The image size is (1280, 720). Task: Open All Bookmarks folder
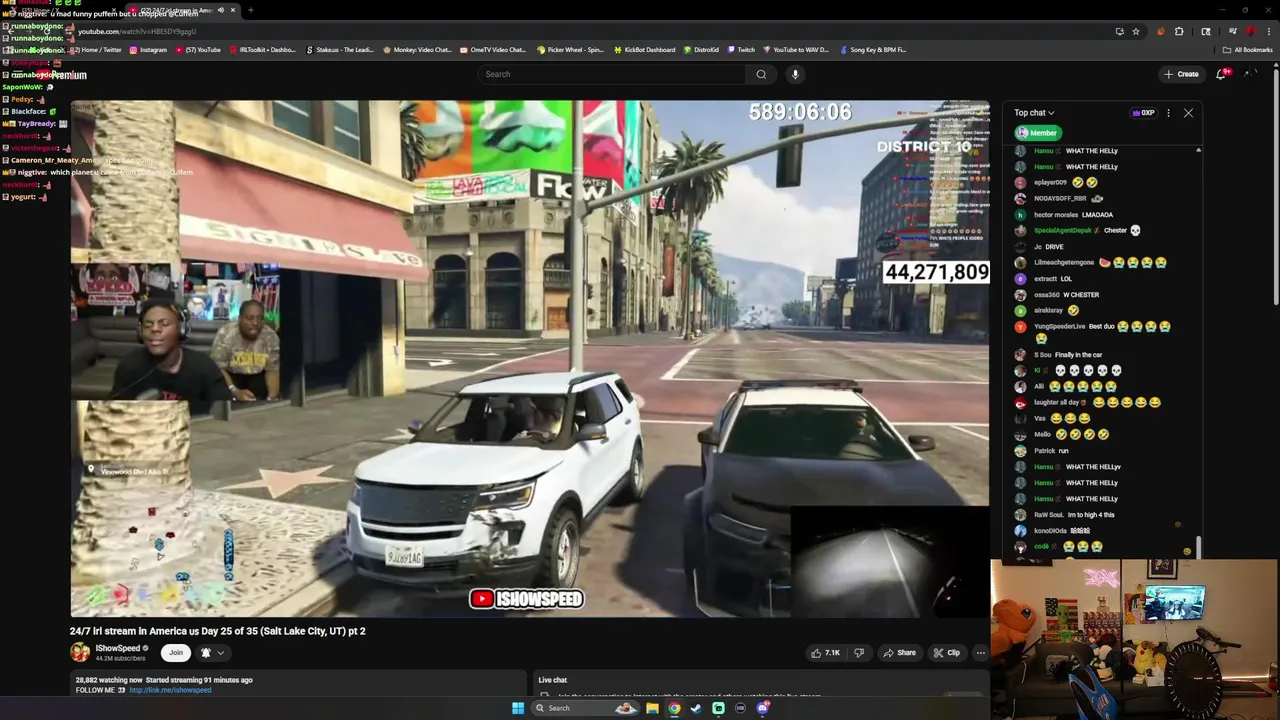pyautogui.click(x=1248, y=50)
